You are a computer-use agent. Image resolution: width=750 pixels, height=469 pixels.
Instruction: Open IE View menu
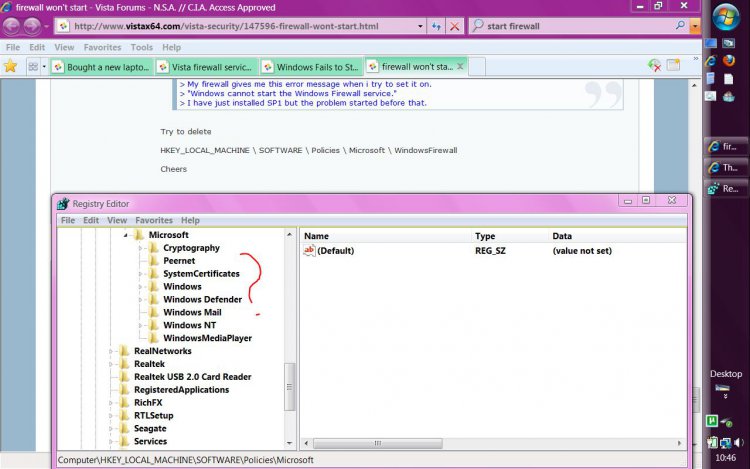click(64, 47)
